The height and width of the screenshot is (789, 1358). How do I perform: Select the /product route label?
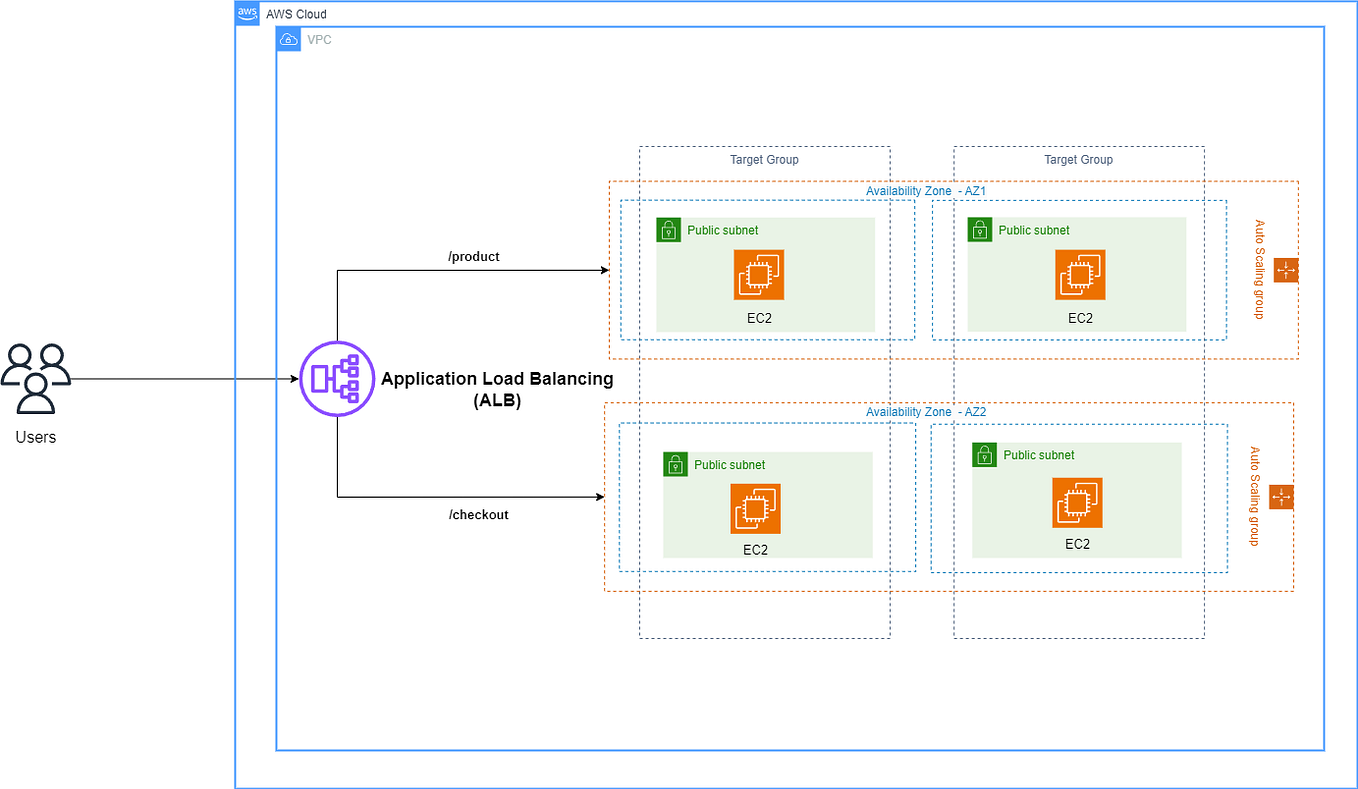[x=473, y=256]
